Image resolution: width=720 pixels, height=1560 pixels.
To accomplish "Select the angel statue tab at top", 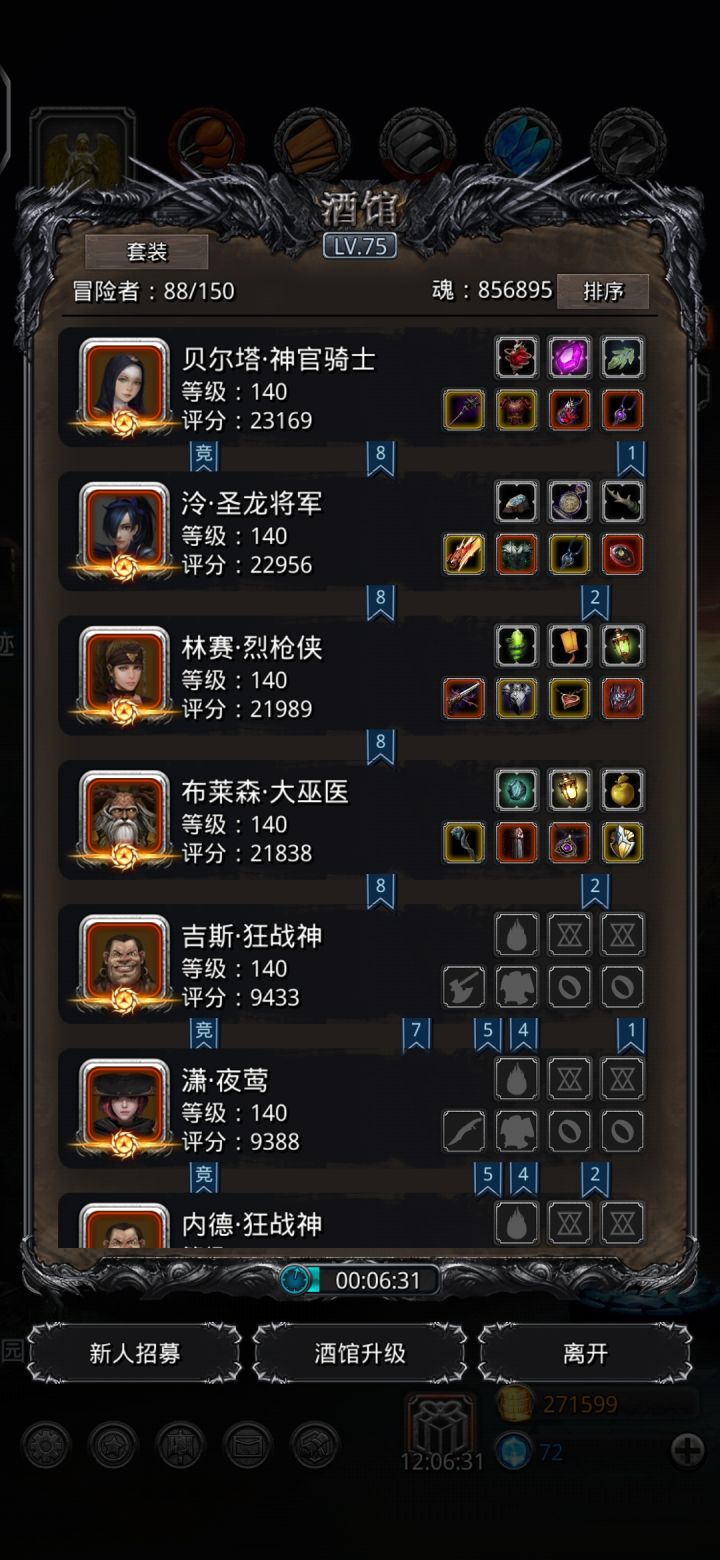I will coord(82,151).
